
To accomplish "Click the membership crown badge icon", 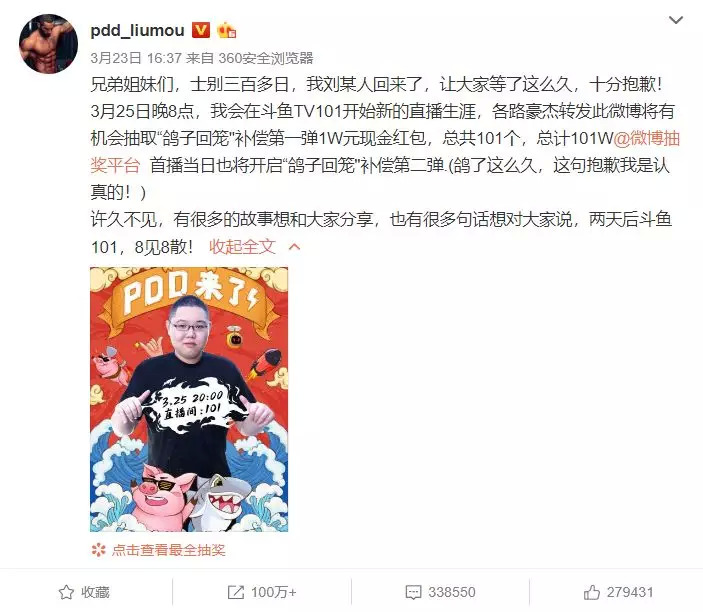I will (x=227, y=30).
